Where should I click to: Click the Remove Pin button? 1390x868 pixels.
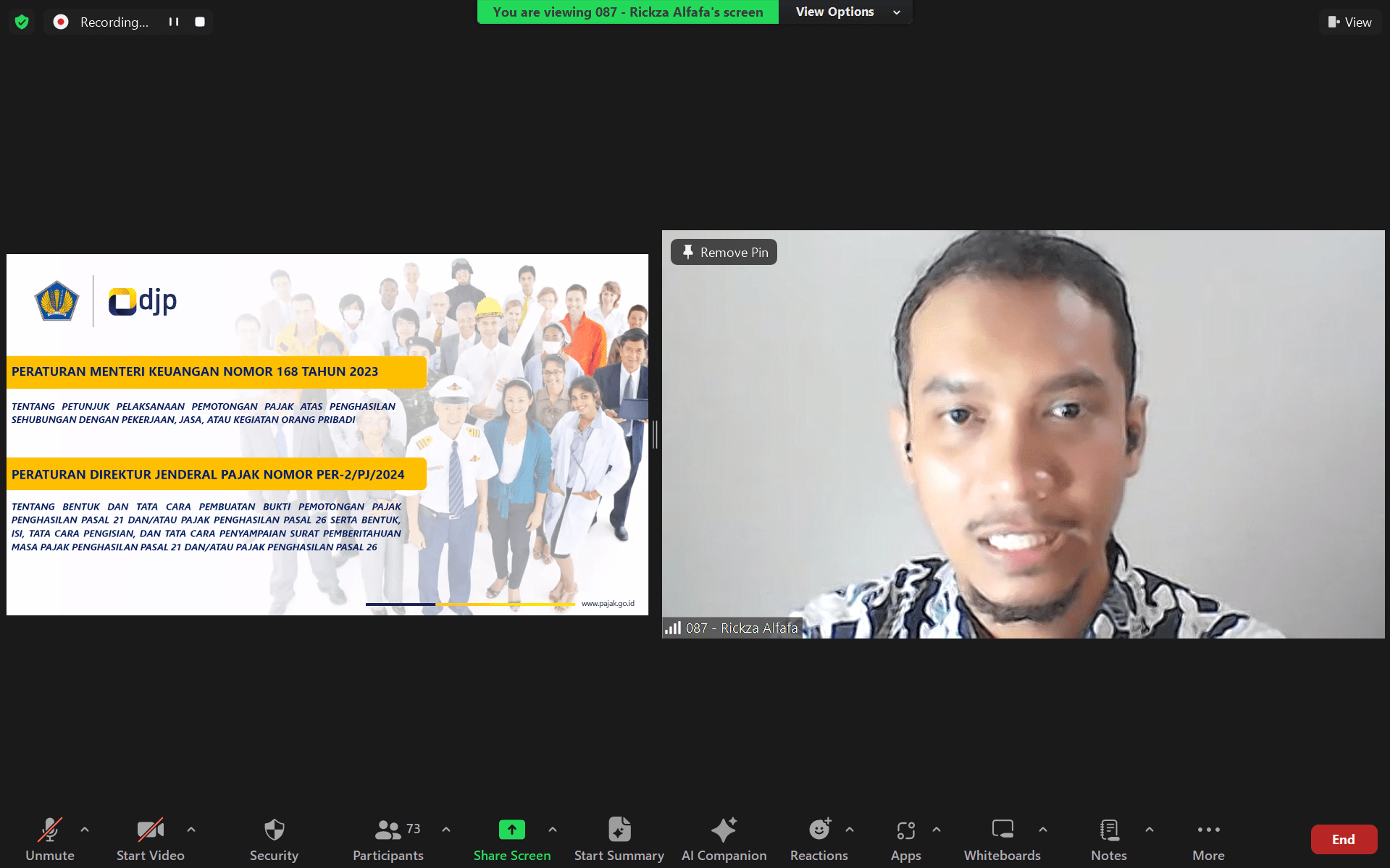[x=724, y=252]
